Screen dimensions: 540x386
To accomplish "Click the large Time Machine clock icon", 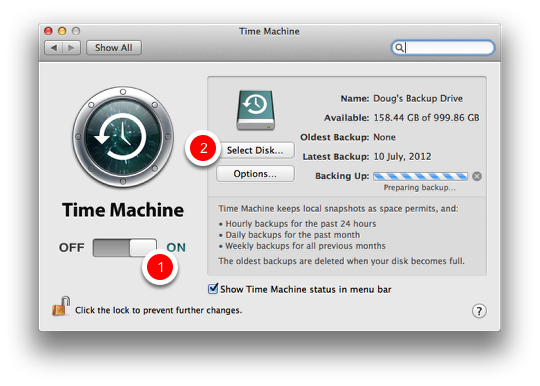I will tap(123, 137).
